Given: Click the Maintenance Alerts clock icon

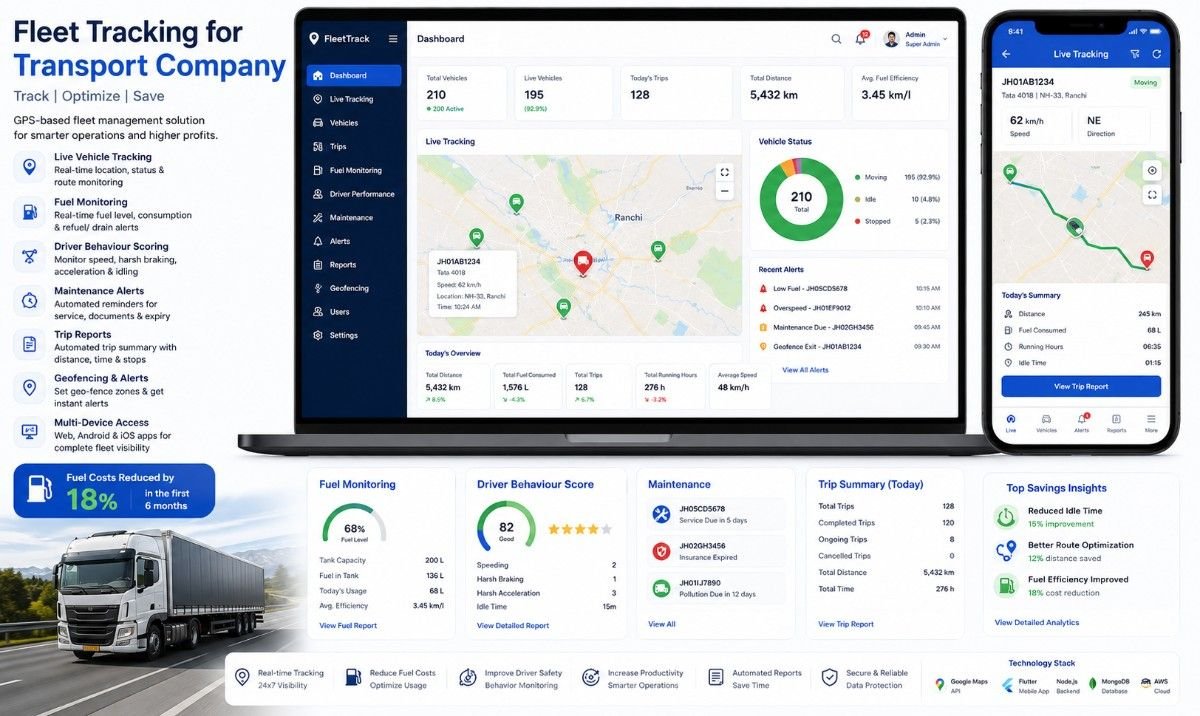Looking at the screenshot, I should [x=29, y=299].
